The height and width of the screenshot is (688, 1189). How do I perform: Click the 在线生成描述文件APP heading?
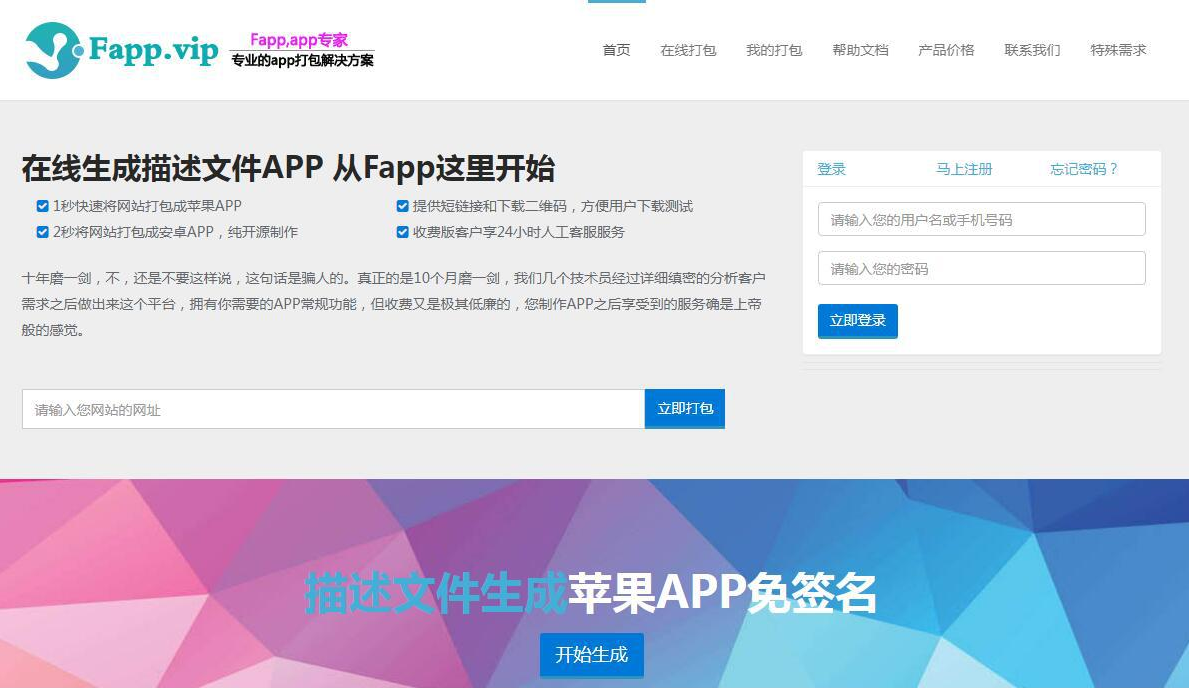(288, 168)
